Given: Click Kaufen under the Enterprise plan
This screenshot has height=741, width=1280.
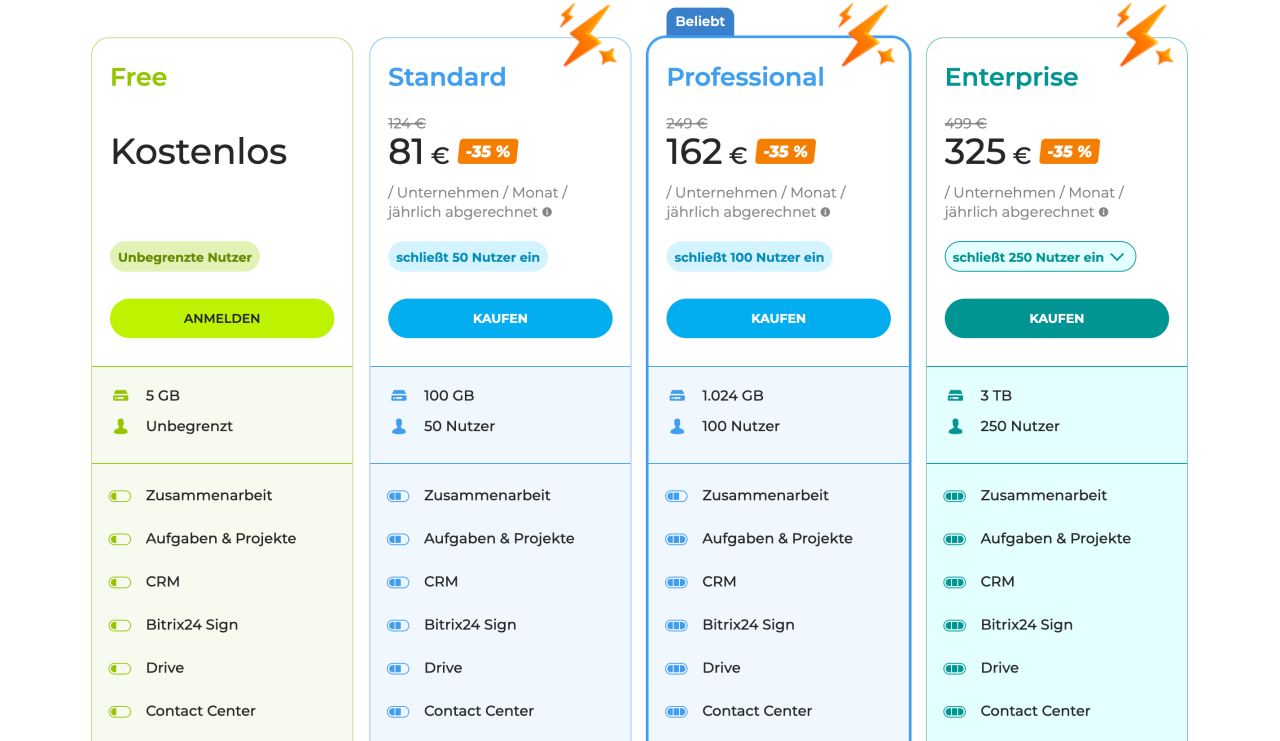Looking at the screenshot, I should click(x=1056, y=318).
